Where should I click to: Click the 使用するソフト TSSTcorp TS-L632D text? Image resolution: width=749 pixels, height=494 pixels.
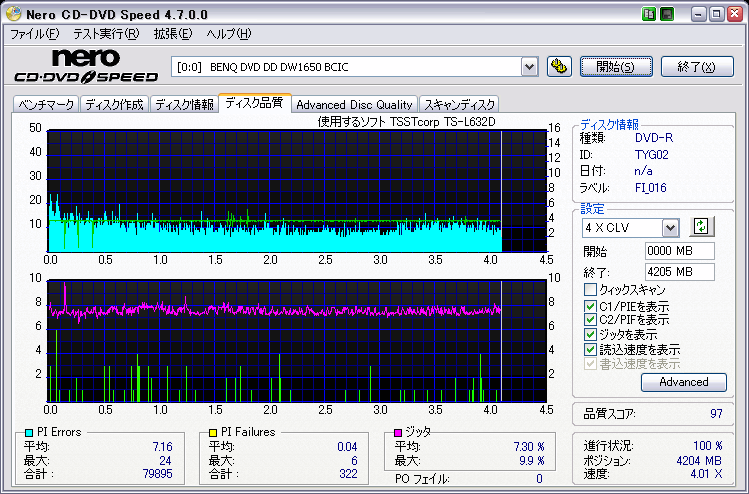point(407,122)
